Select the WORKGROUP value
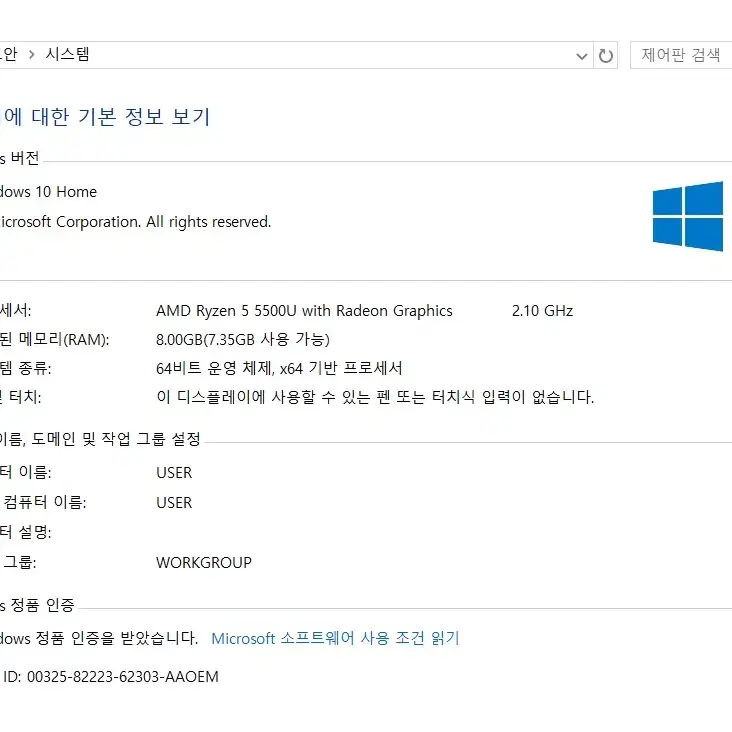 tap(204, 563)
